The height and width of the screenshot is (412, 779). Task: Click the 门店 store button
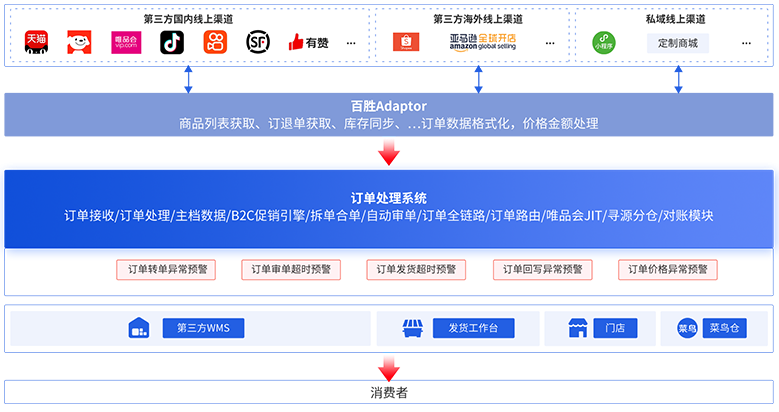(615, 328)
